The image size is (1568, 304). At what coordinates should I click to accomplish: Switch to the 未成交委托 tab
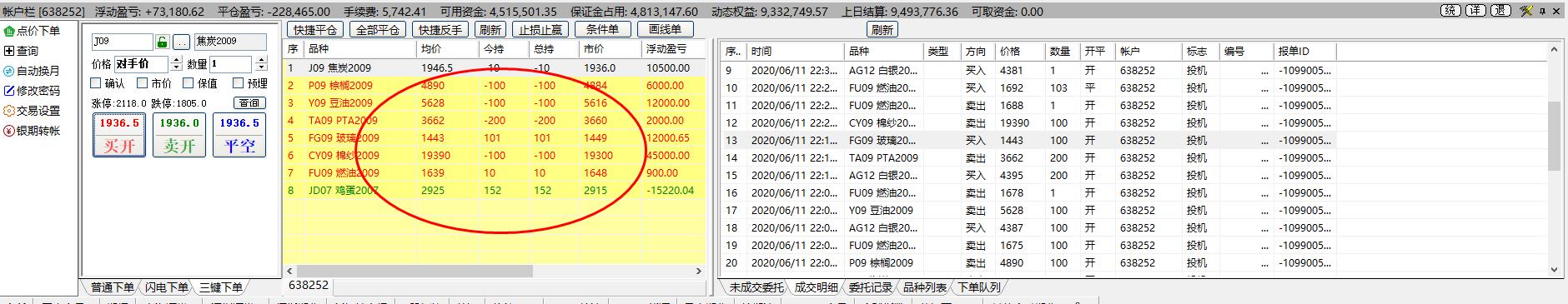pos(756,287)
